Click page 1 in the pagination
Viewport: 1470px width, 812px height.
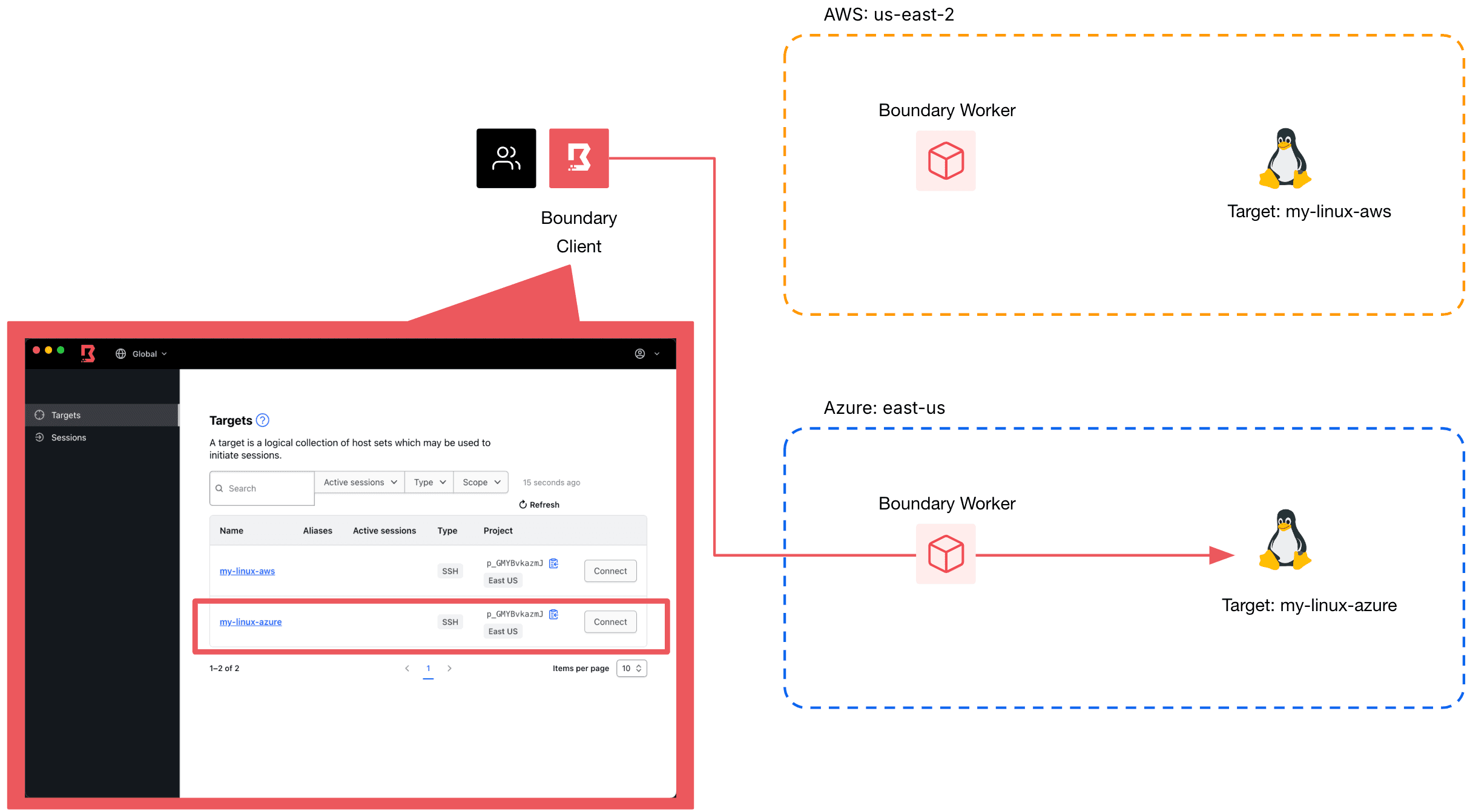(429, 668)
